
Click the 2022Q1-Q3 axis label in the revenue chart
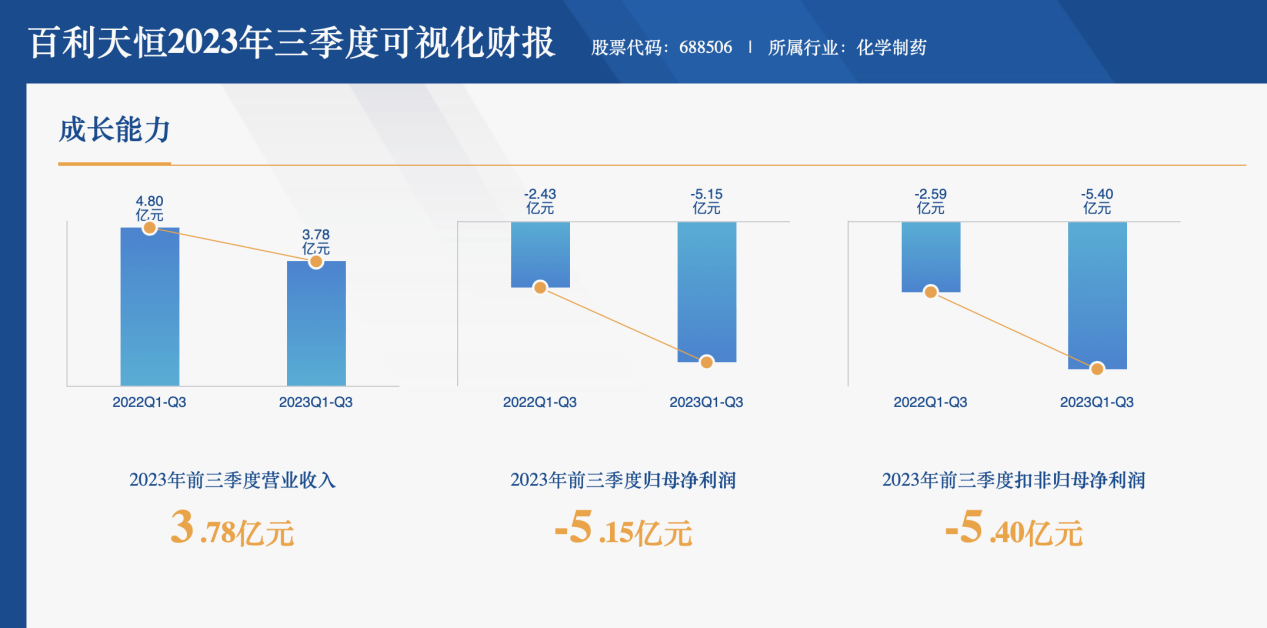(150, 402)
